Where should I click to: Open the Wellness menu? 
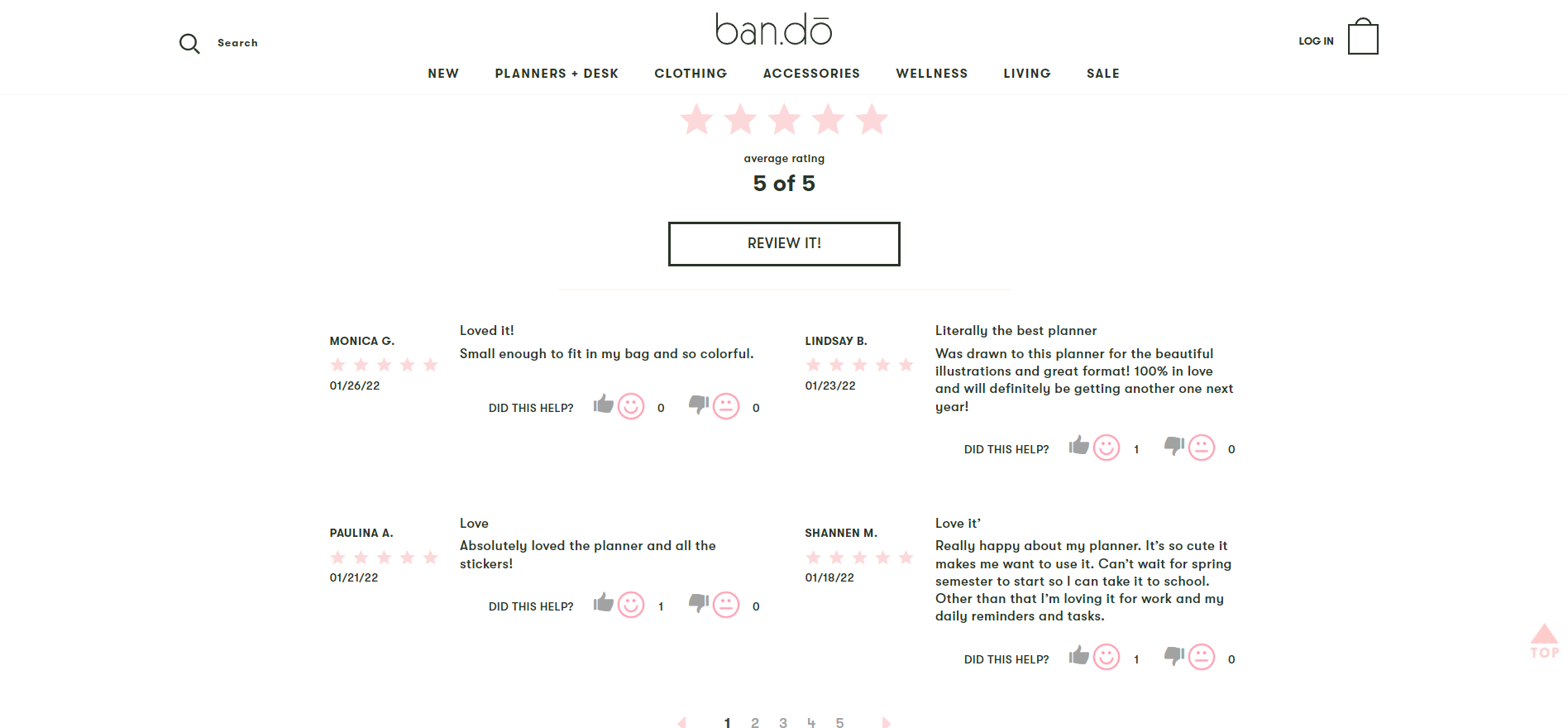pyautogui.click(x=931, y=74)
